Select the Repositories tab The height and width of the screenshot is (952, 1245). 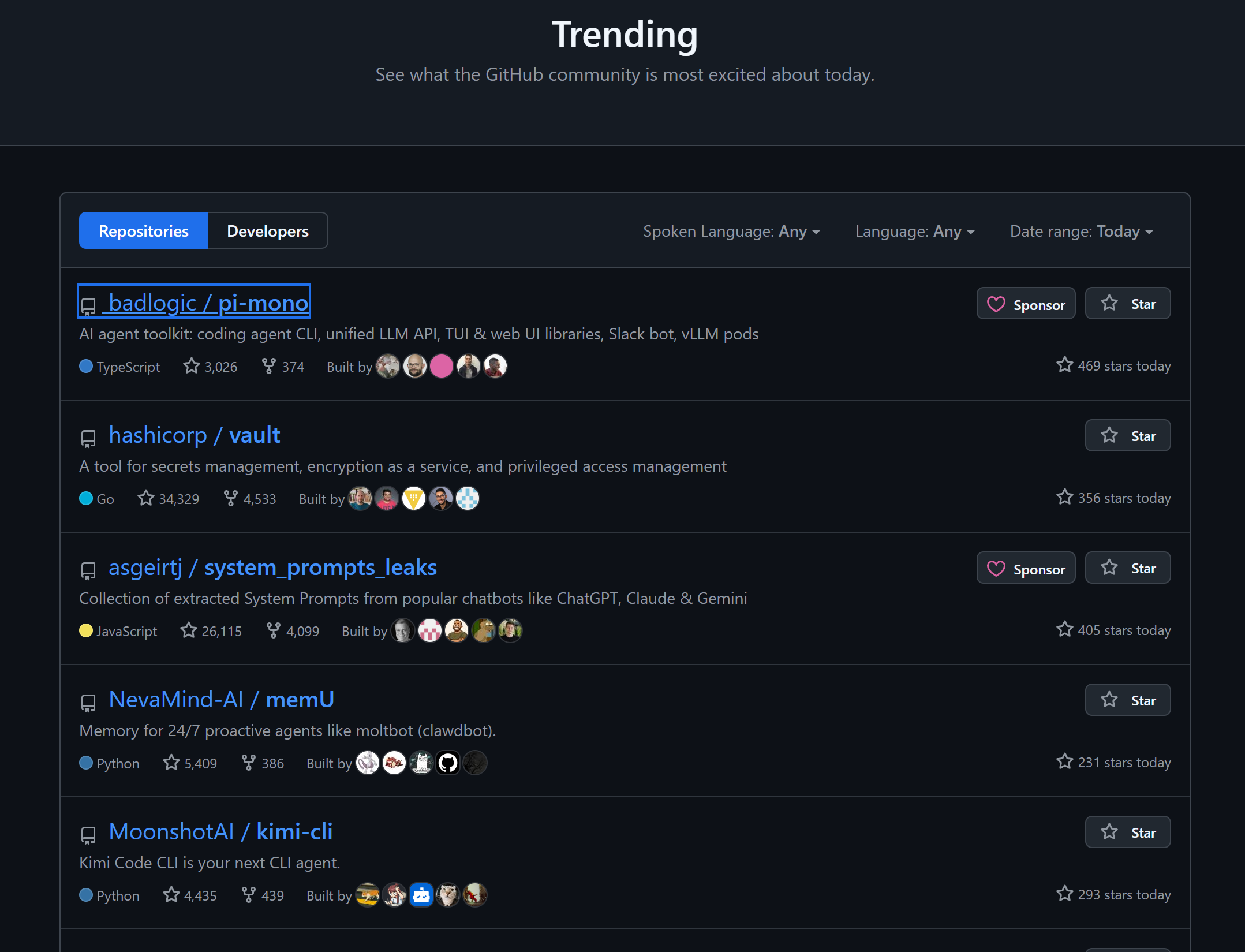click(144, 231)
